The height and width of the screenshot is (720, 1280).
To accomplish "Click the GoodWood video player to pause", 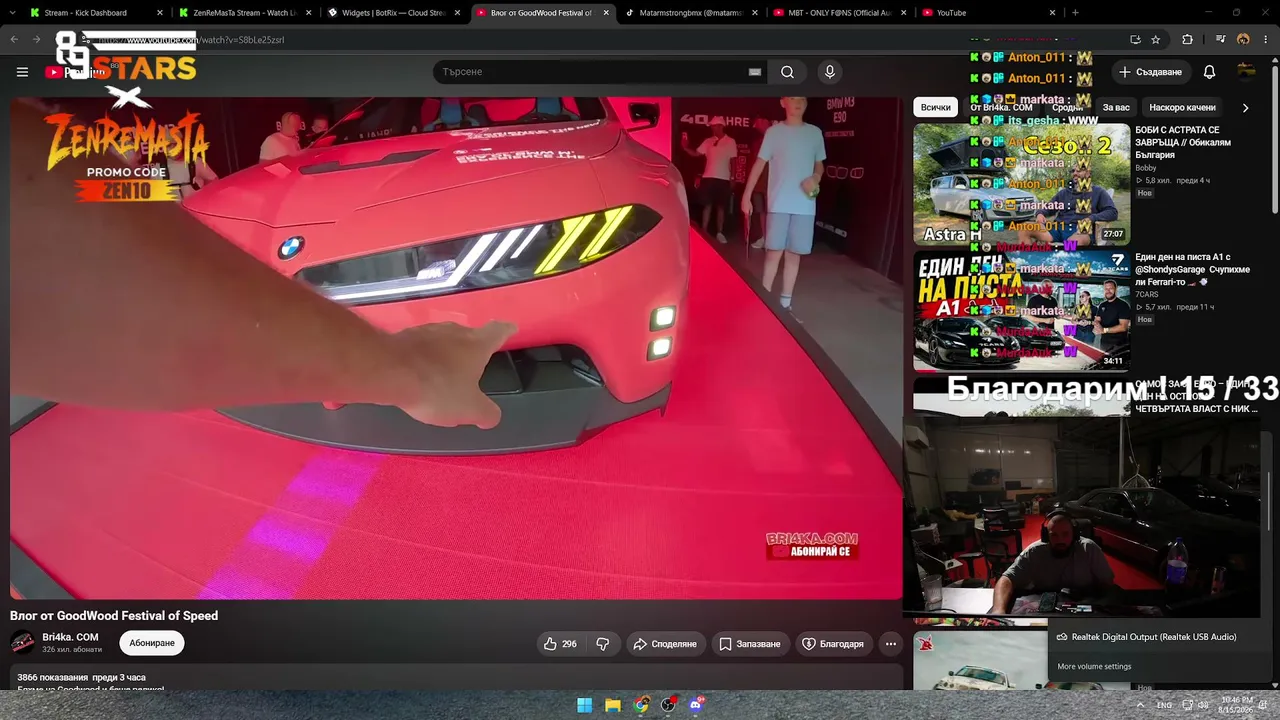I will pyautogui.click(x=456, y=348).
